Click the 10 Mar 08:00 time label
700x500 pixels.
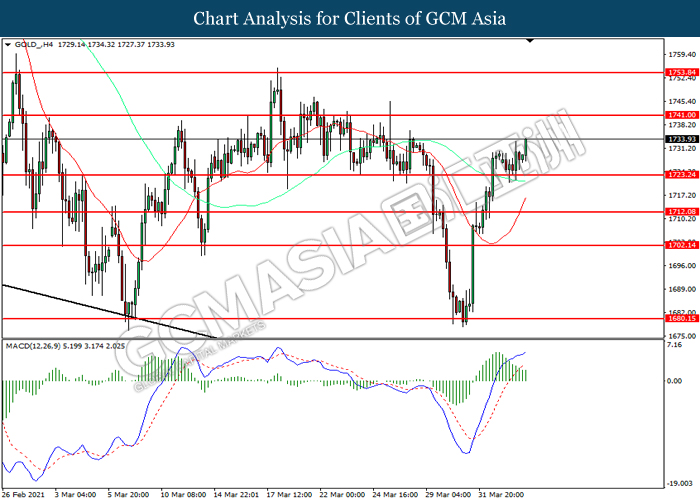183,495
